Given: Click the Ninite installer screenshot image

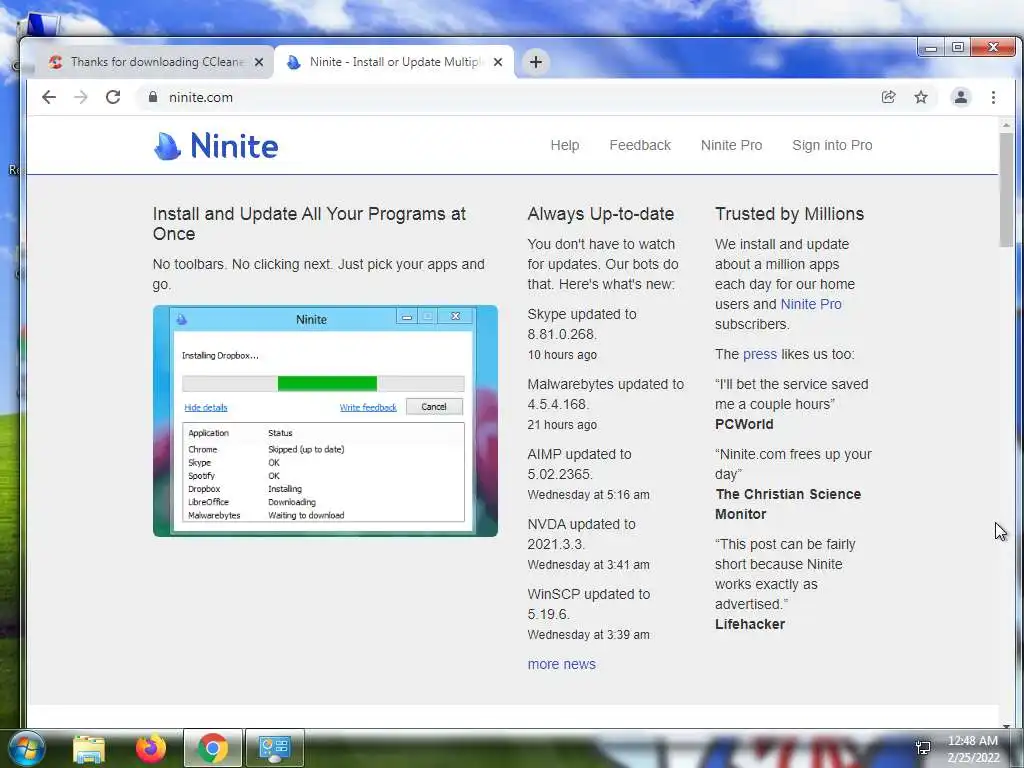Looking at the screenshot, I should 325,421.
